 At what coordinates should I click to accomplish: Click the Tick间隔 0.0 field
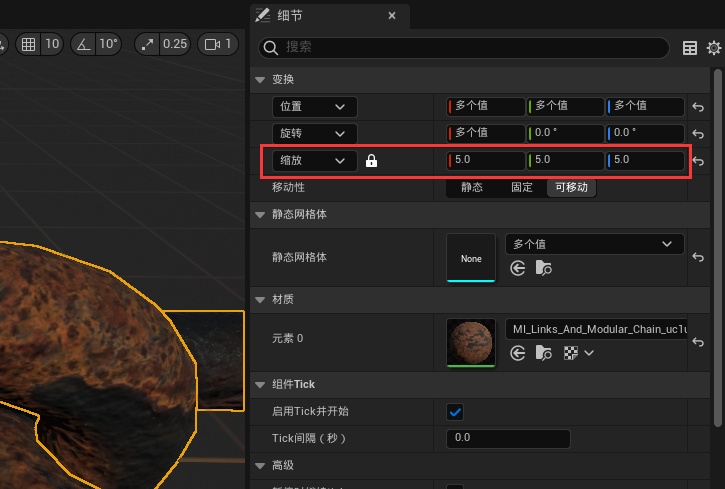pos(508,438)
